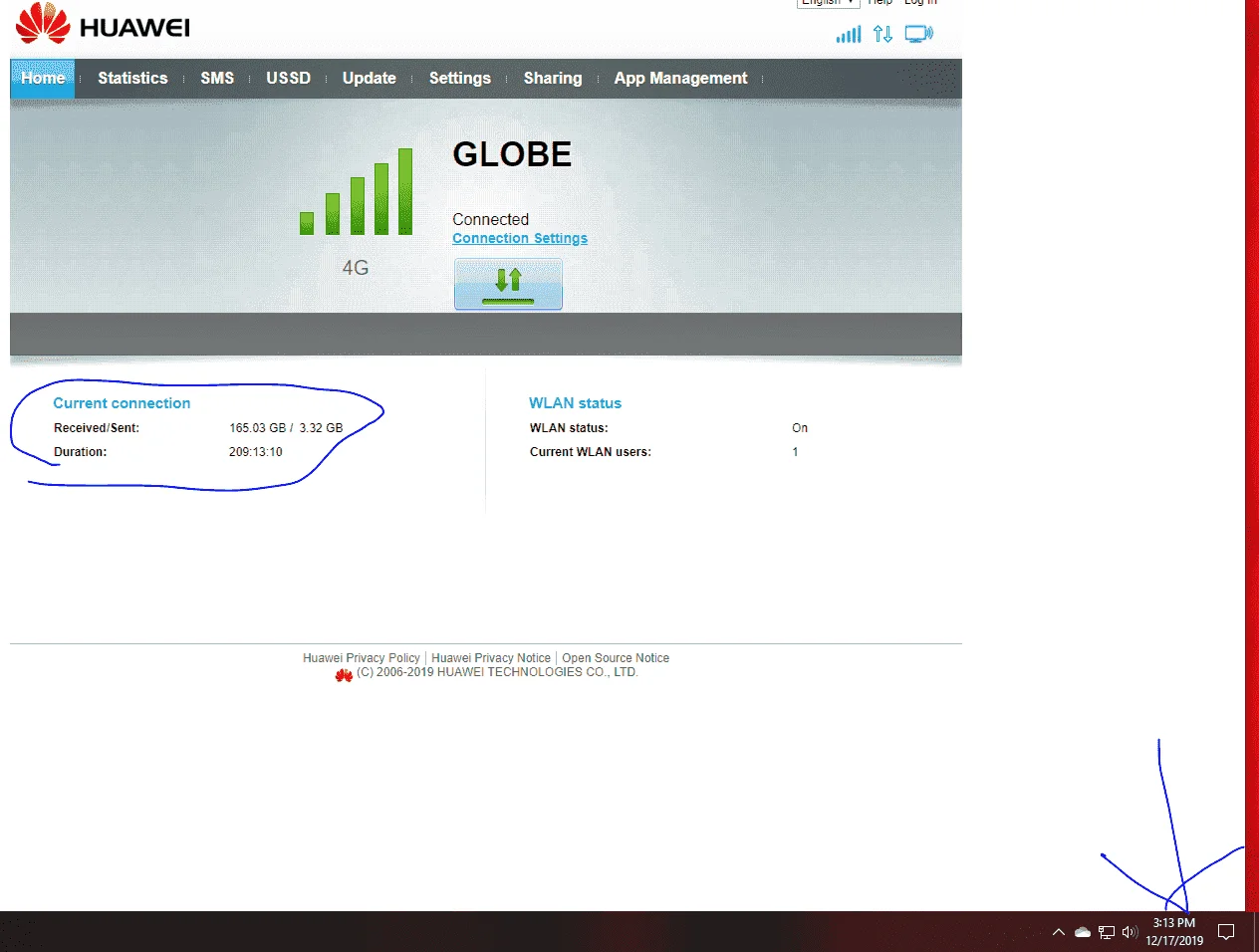Image resolution: width=1259 pixels, height=952 pixels.
Task: Click the Help link at top
Action: point(881,3)
